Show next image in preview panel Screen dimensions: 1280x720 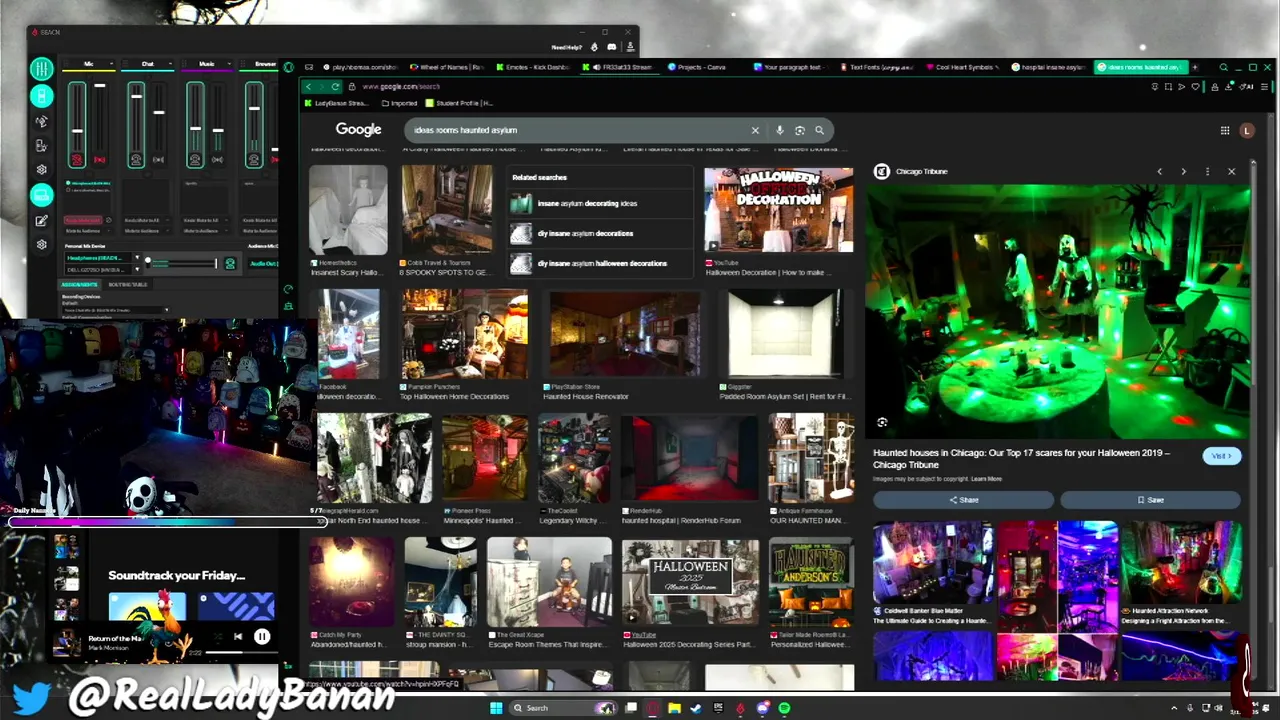click(1183, 172)
